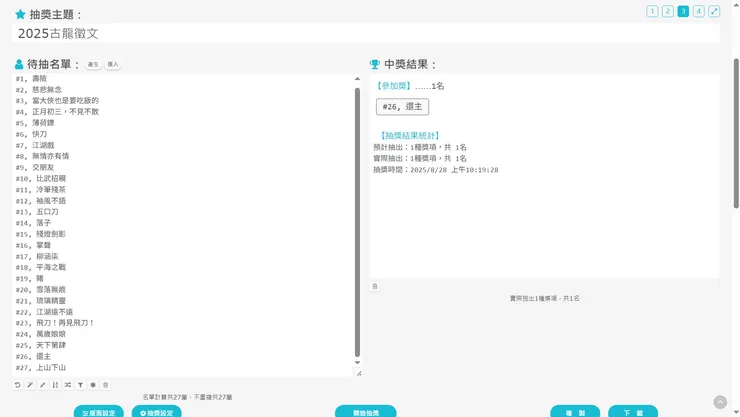Switch to layout 2

click(668, 11)
